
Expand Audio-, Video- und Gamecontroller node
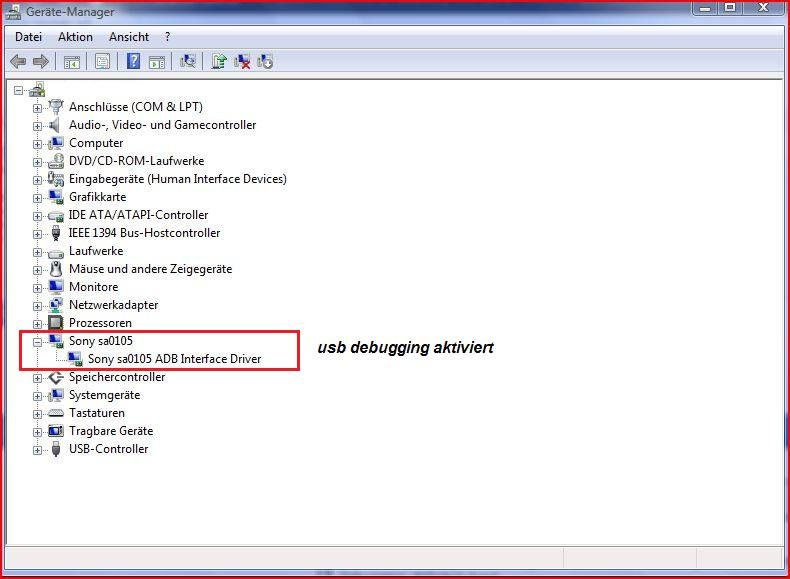[37, 126]
